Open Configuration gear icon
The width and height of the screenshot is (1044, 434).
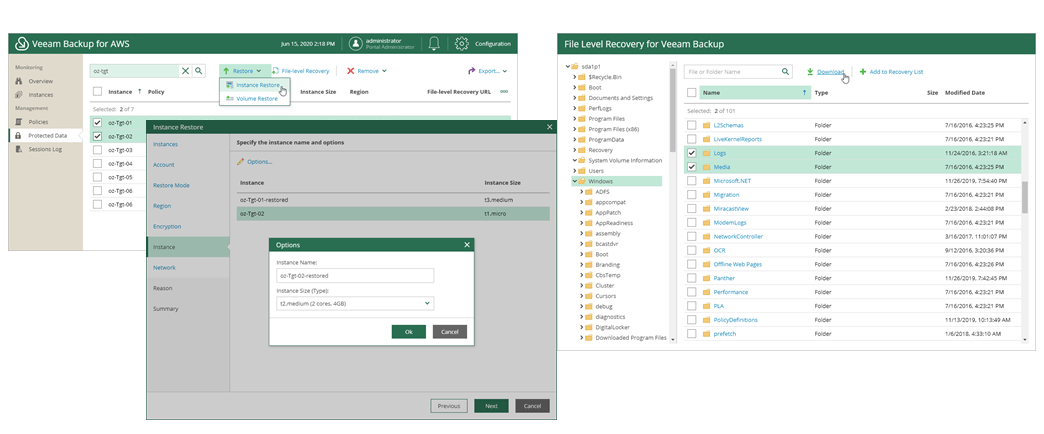point(461,44)
